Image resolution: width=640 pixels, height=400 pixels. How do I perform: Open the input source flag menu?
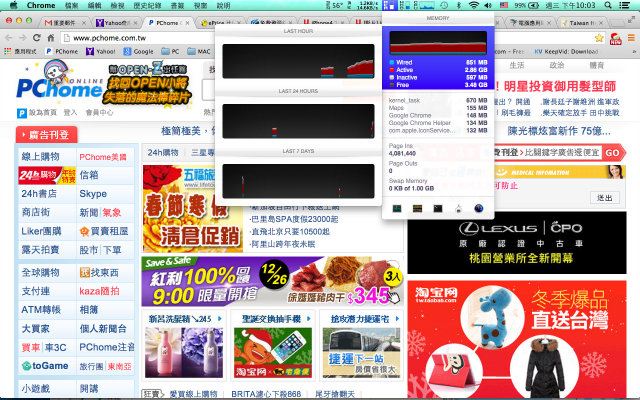click(504, 5)
